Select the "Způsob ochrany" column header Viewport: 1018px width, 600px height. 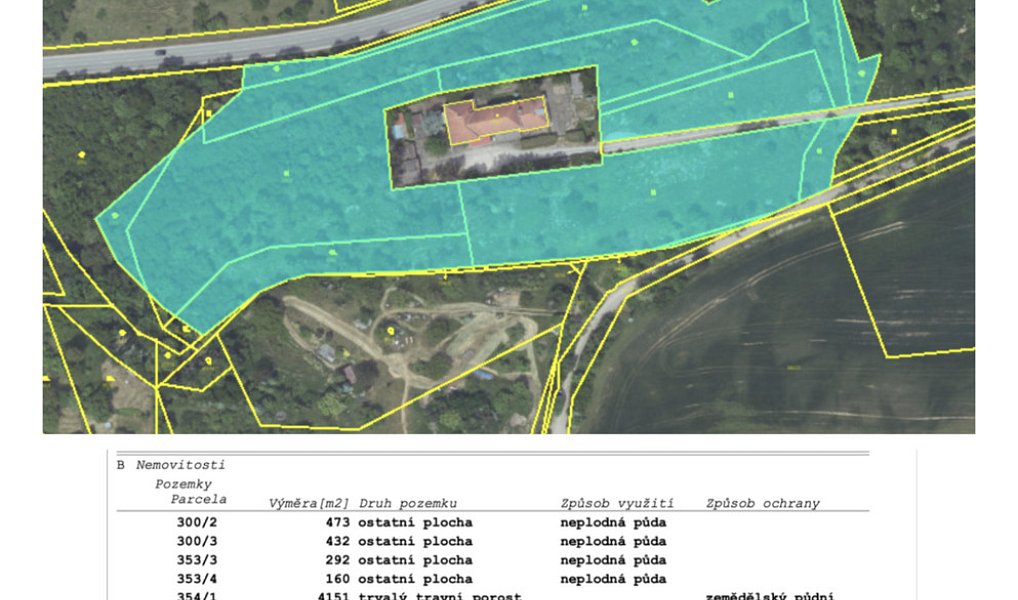tap(763, 503)
